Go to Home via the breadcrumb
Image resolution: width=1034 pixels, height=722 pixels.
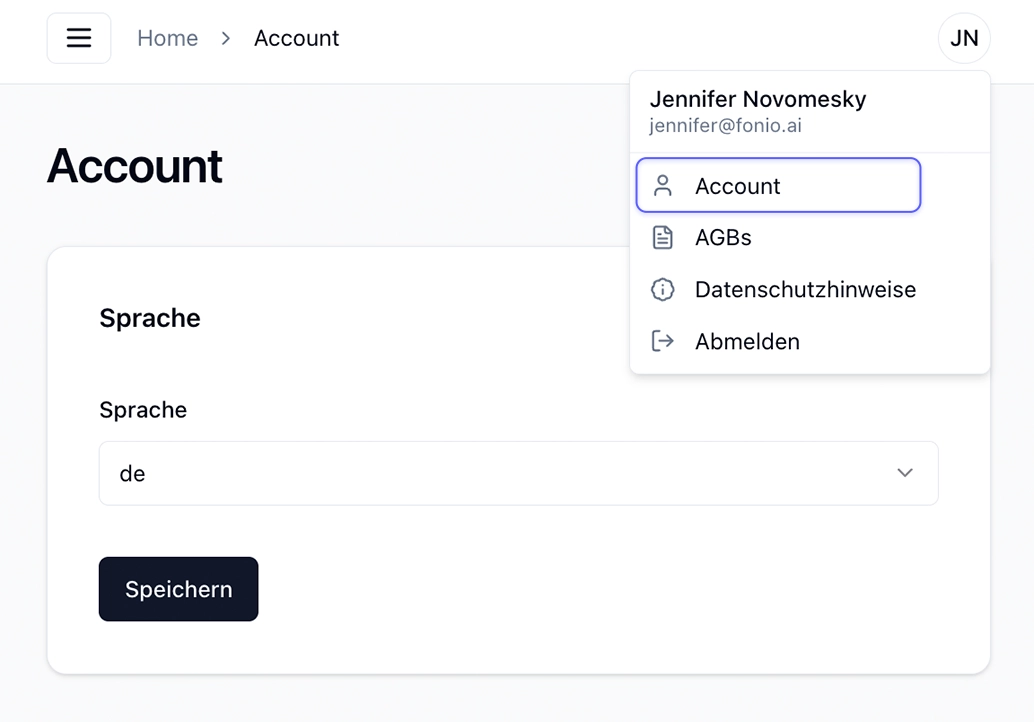tap(167, 38)
